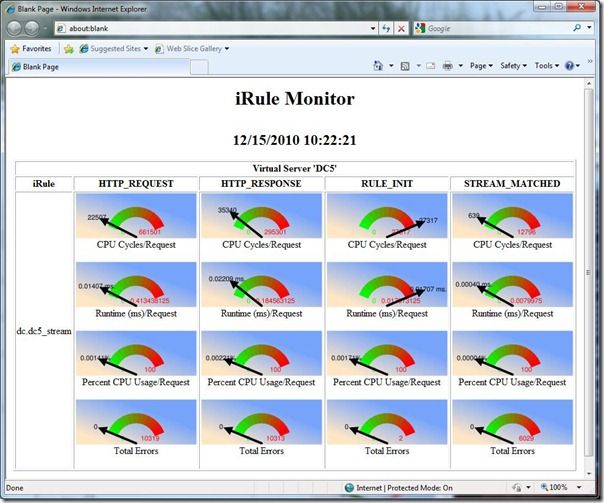Screen dimensions: 604x503
Task: Click the vertical scrollbar thumb
Action: (588, 272)
